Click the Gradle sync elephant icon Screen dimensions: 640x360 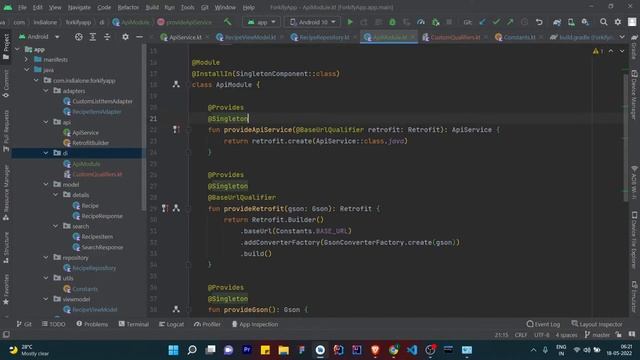click(557, 22)
